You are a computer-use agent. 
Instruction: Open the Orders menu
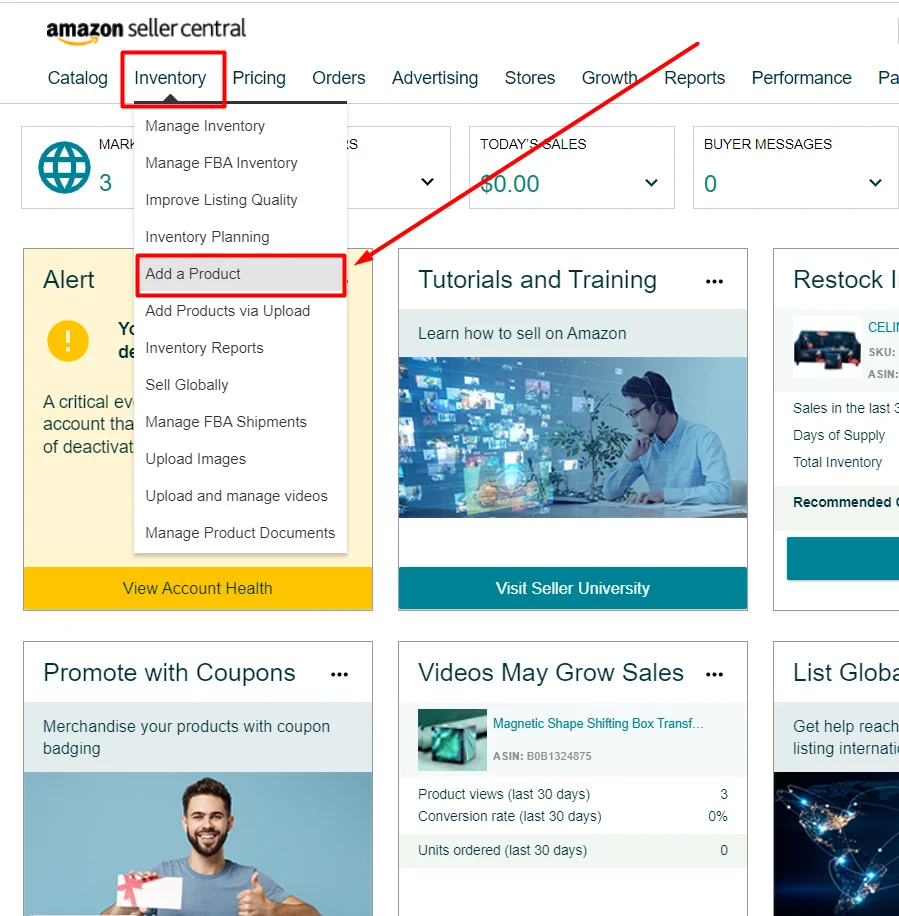[339, 78]
